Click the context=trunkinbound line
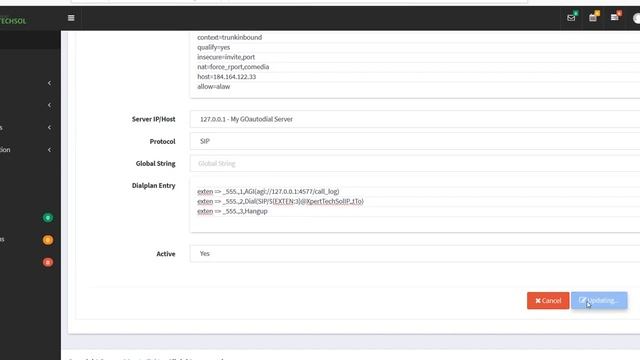Viewport: 640px width, 360px height. (x=229, y=37)
